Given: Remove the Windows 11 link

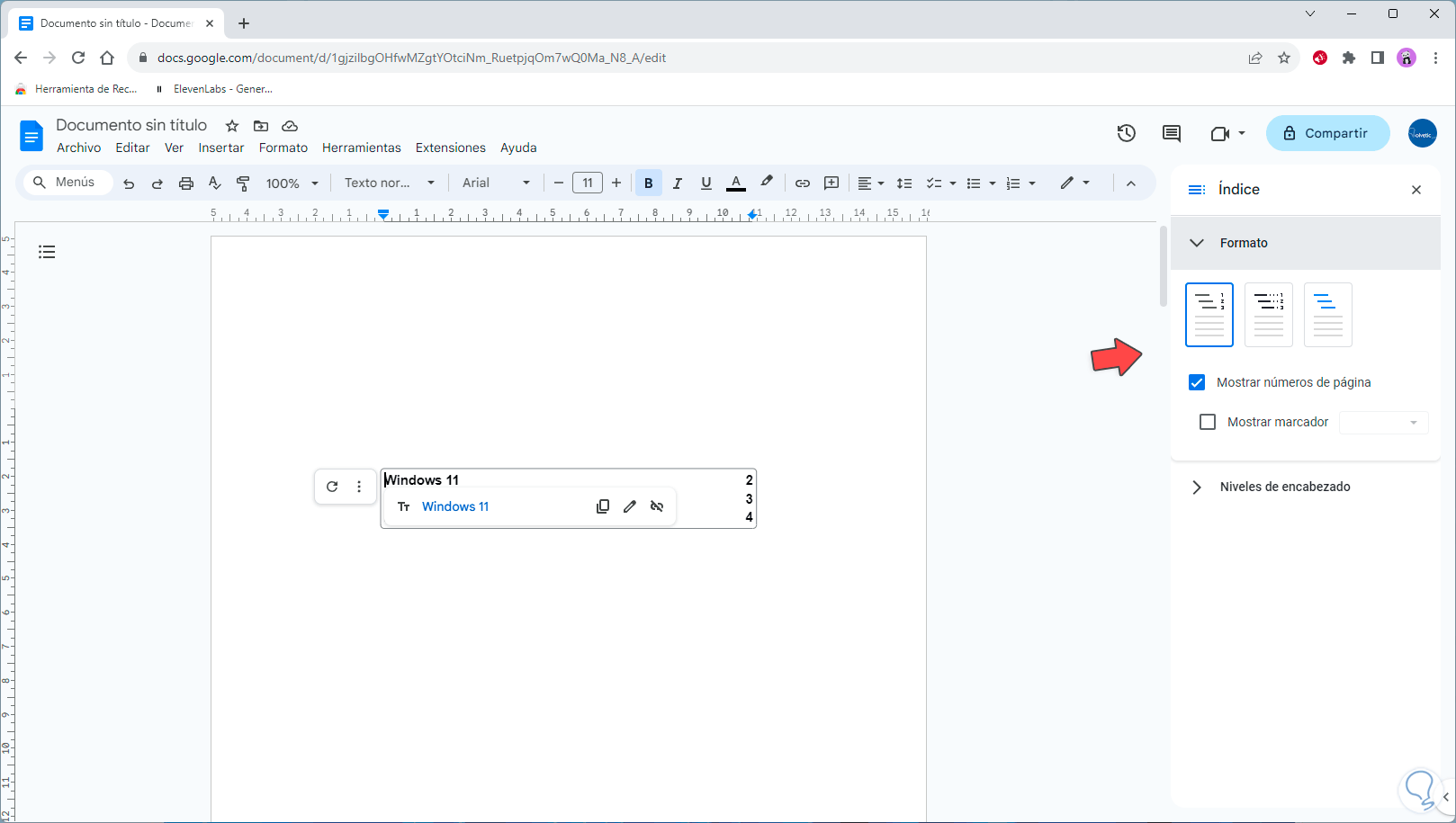Looking at the screenshot, I should (657, 506).
